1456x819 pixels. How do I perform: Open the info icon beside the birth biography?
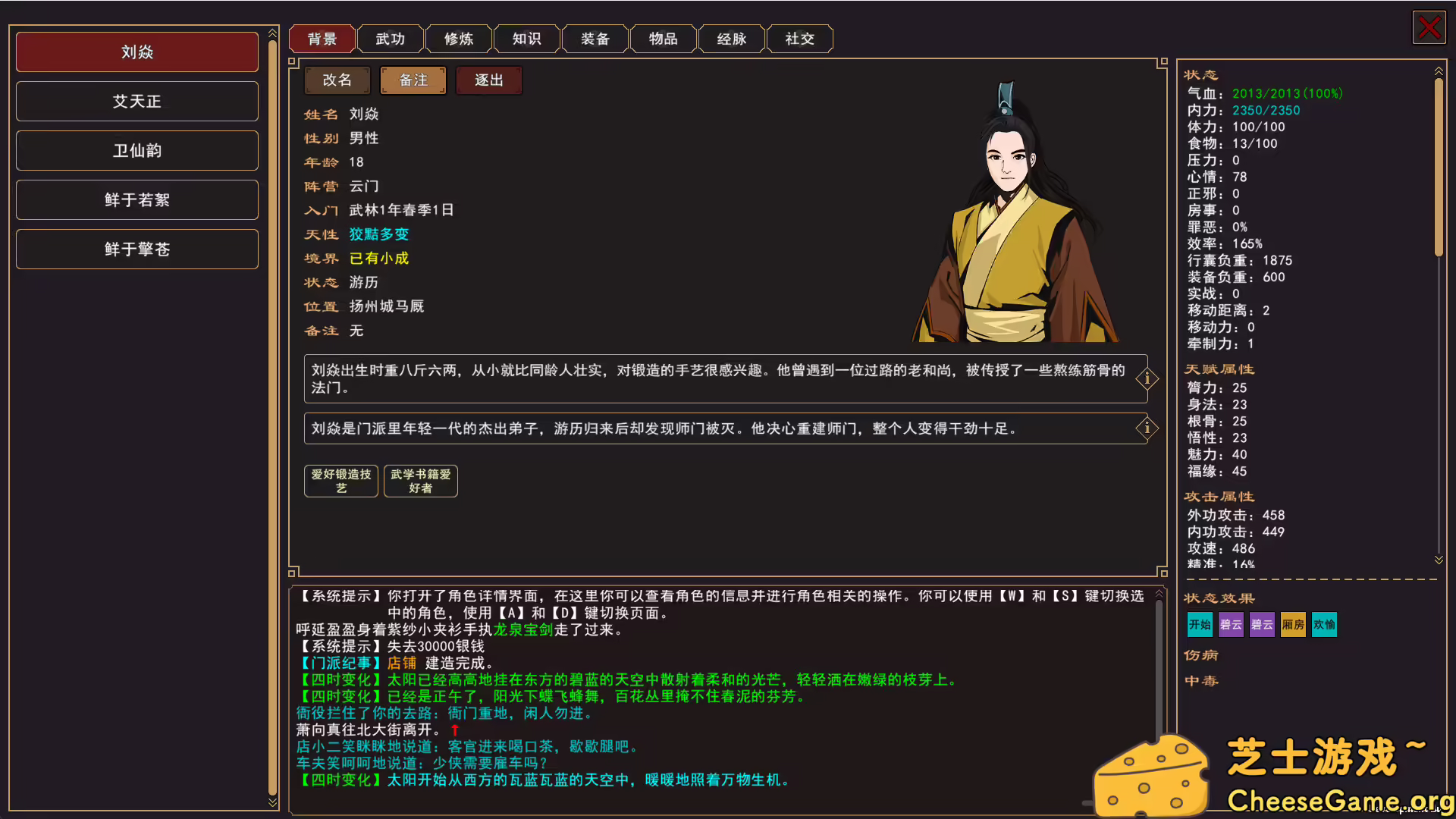tap(1147, 378)
